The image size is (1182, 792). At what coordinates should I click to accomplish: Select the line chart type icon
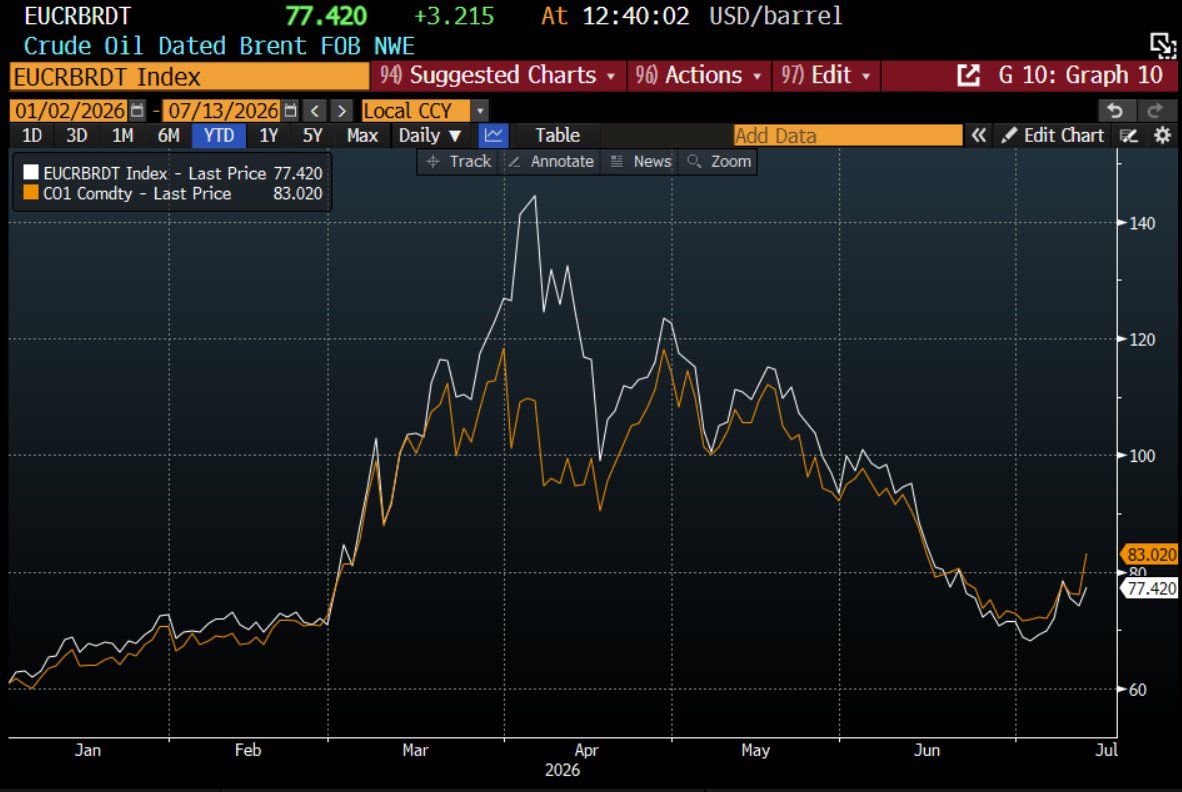coord(494,136)
